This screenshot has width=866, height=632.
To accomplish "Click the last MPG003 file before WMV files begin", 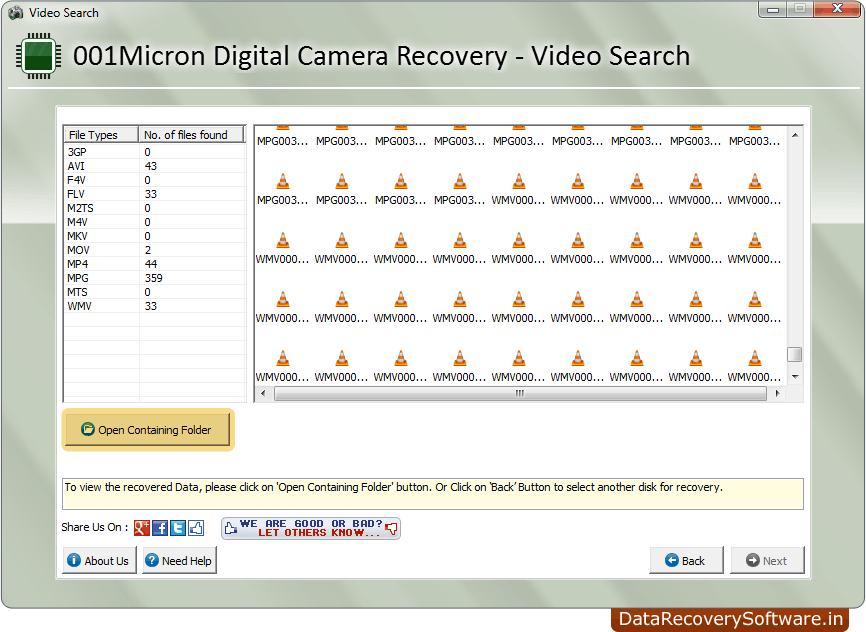I will click(x=460, y=189).
